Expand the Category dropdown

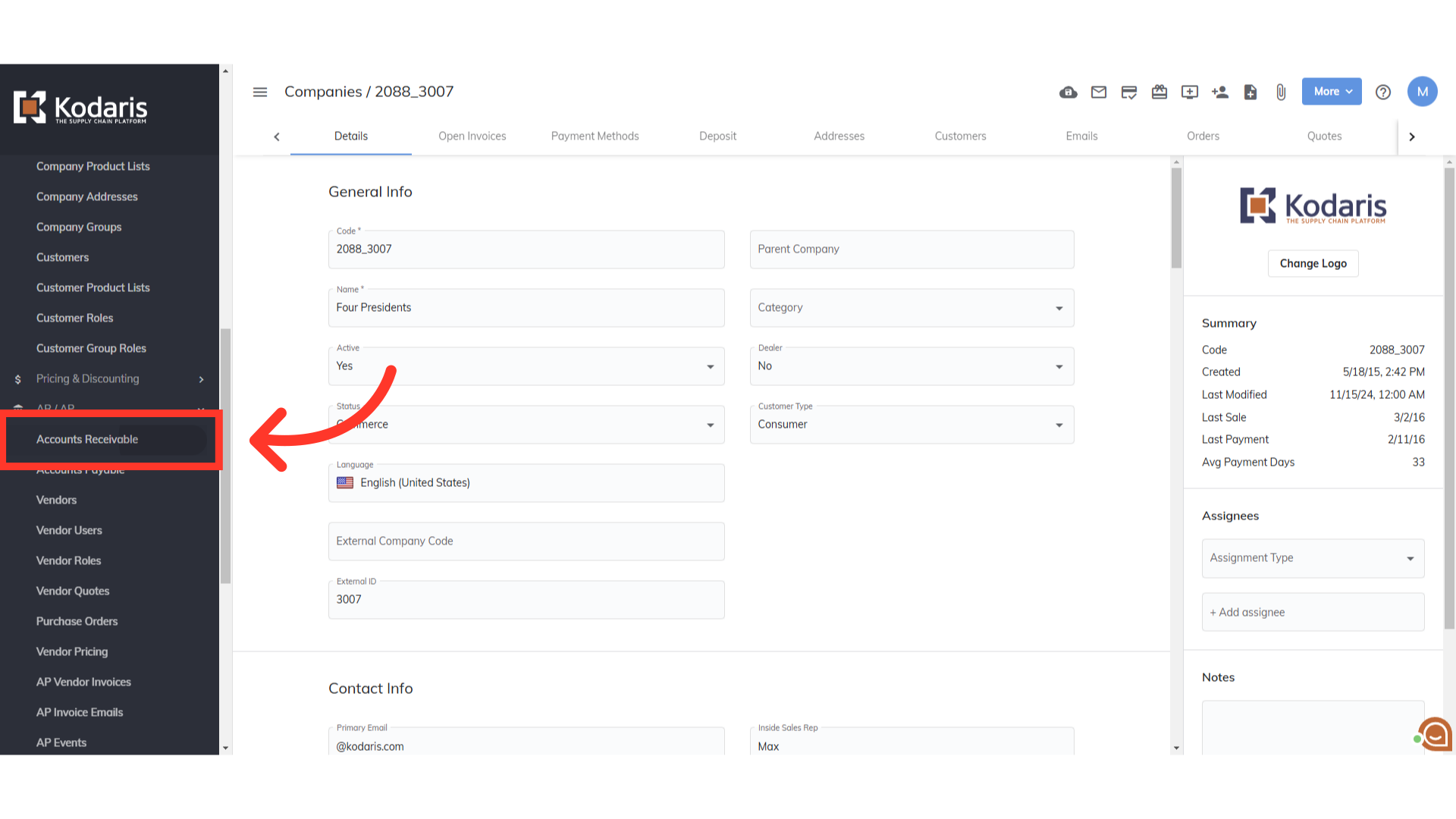point(912,308)
